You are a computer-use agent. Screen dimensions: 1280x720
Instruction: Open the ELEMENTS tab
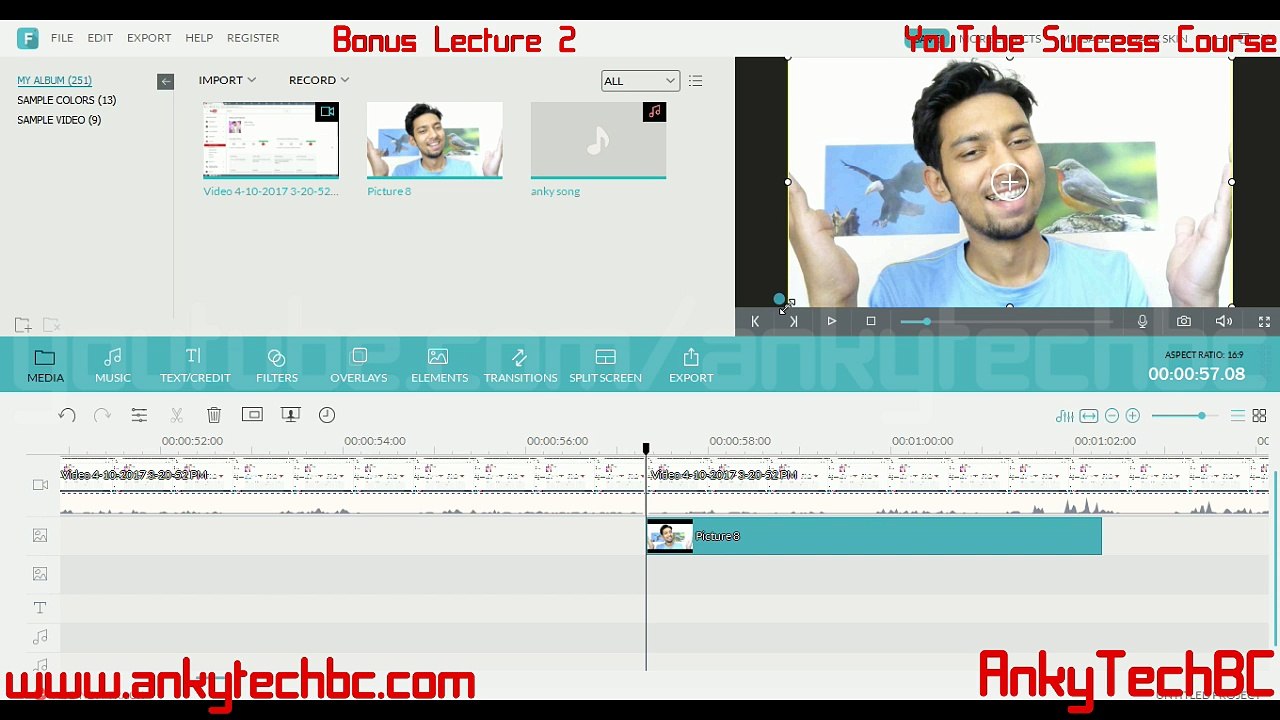(439, 366)
